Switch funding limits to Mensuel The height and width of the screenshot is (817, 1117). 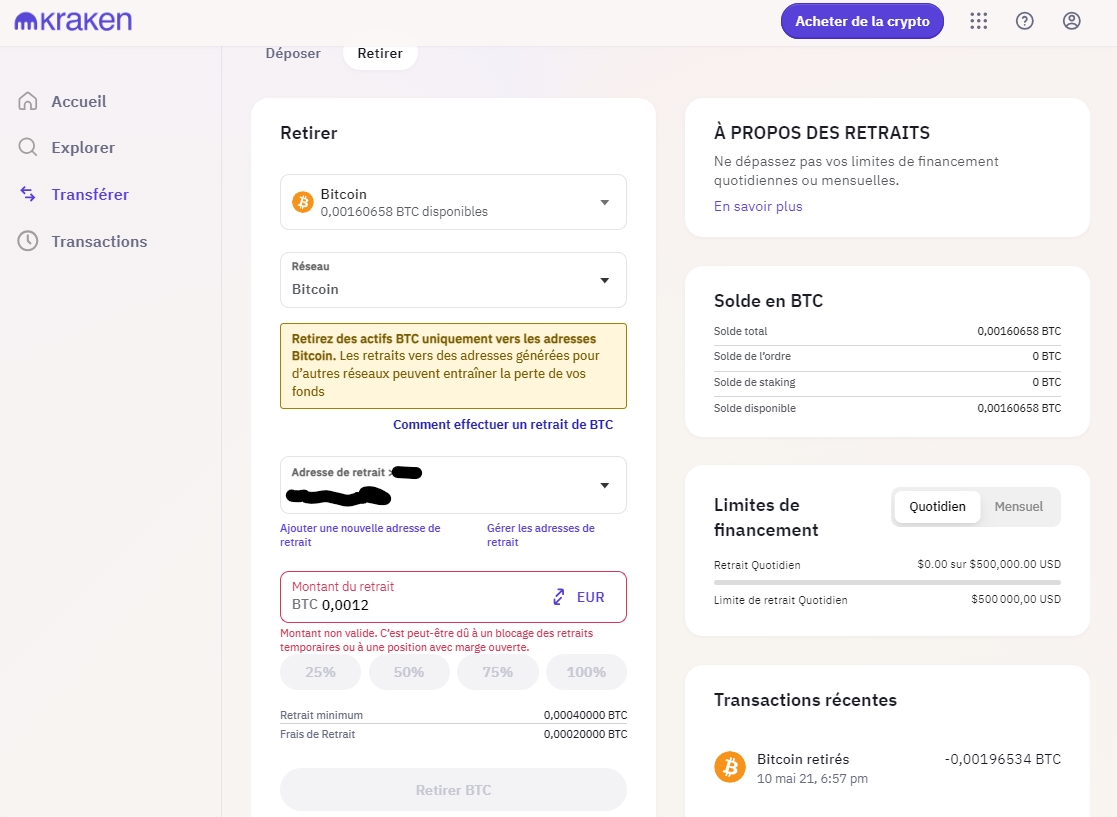click(x=1018, y=506)
